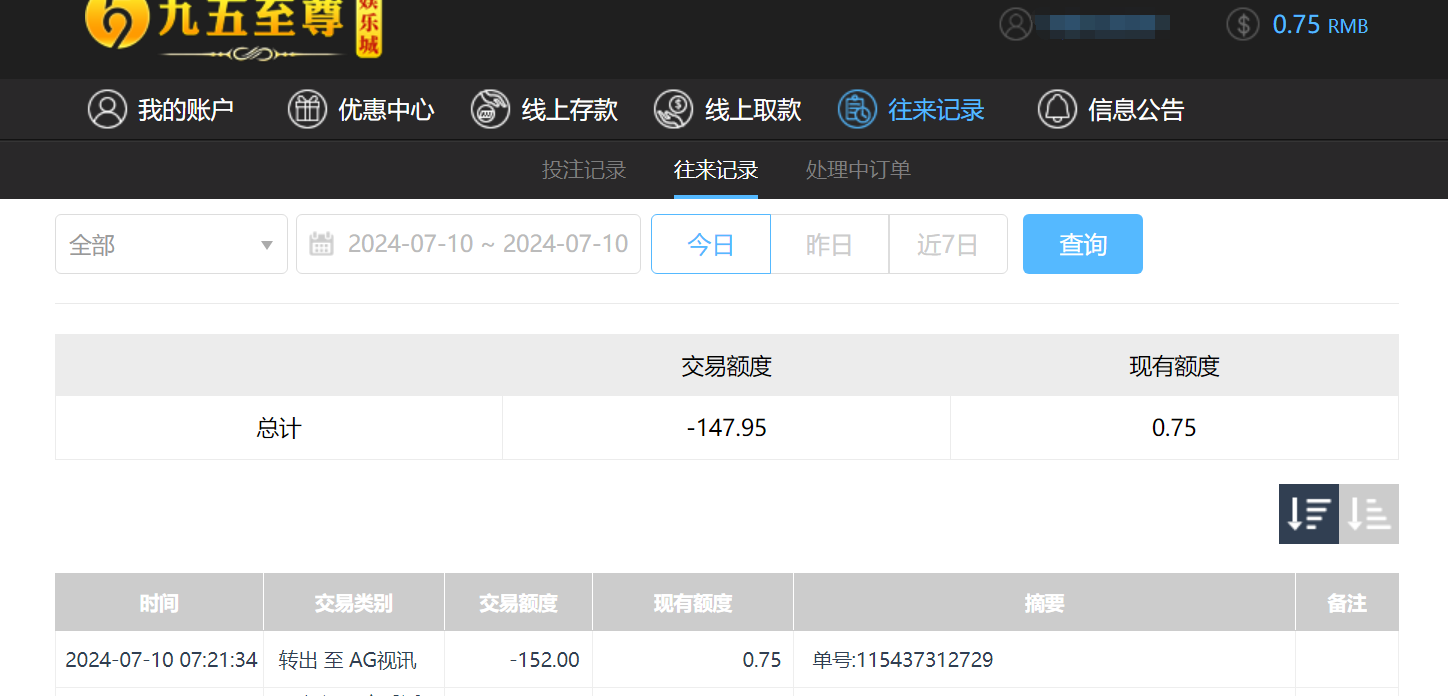Expand the 全部 category dropdown
This screenshot has height=696, width=1448.
(x=170, y=243)
